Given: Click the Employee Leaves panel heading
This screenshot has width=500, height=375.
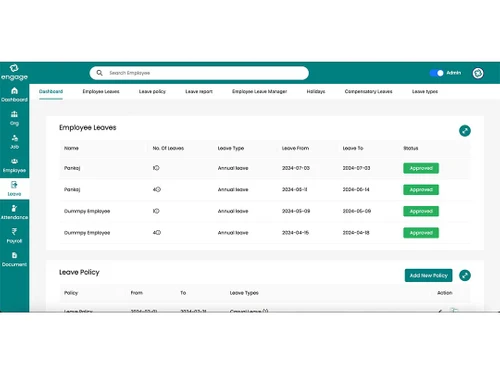Looking at the screenshot, I should coord(88,127).
